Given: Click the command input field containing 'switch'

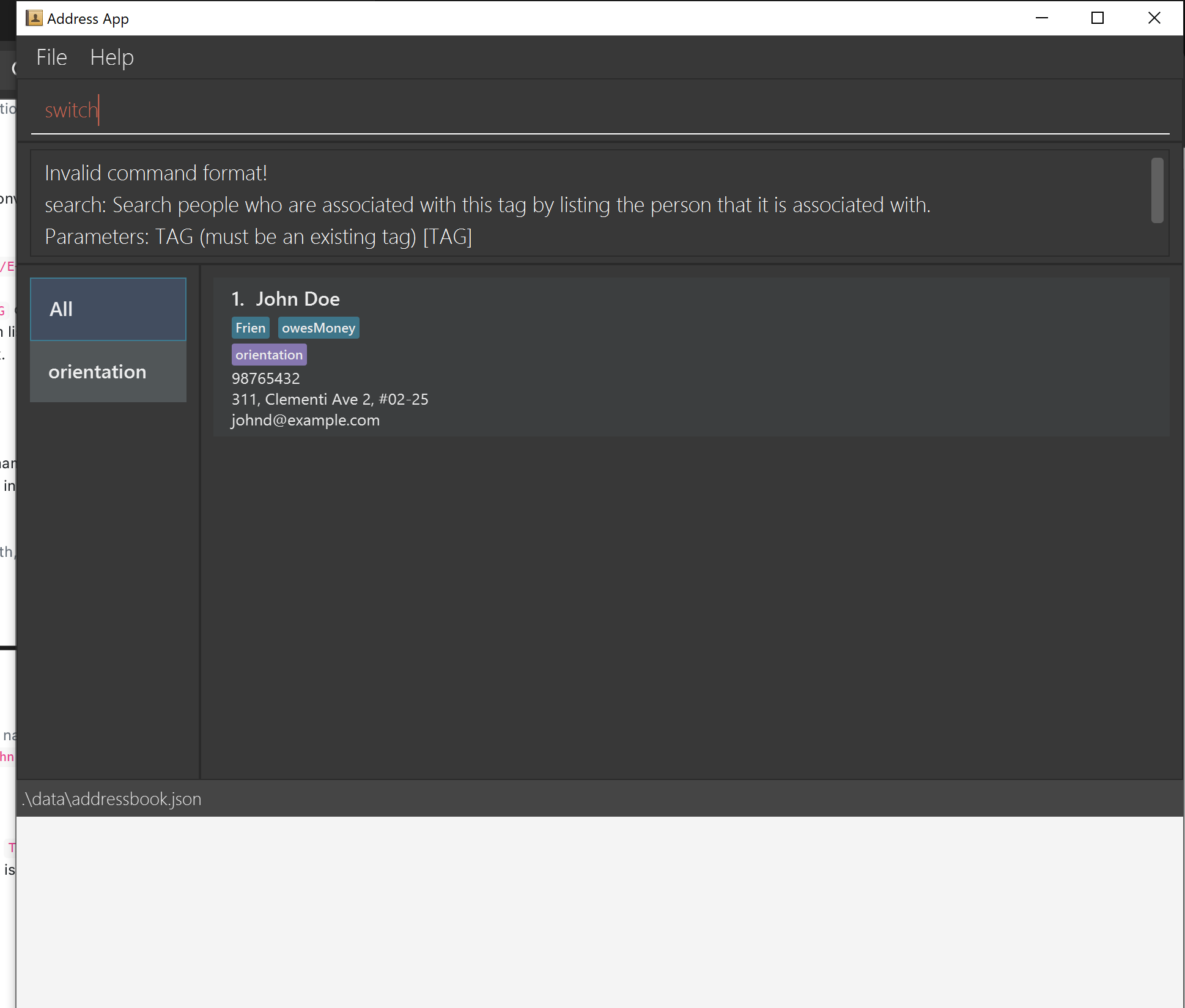Looking at the screenshot, I should [x=599, y=111].
